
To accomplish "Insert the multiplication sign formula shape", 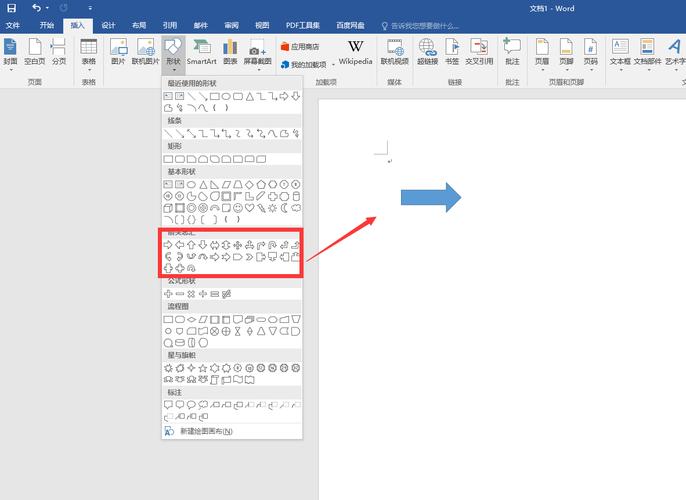I will tap(191, 294).
